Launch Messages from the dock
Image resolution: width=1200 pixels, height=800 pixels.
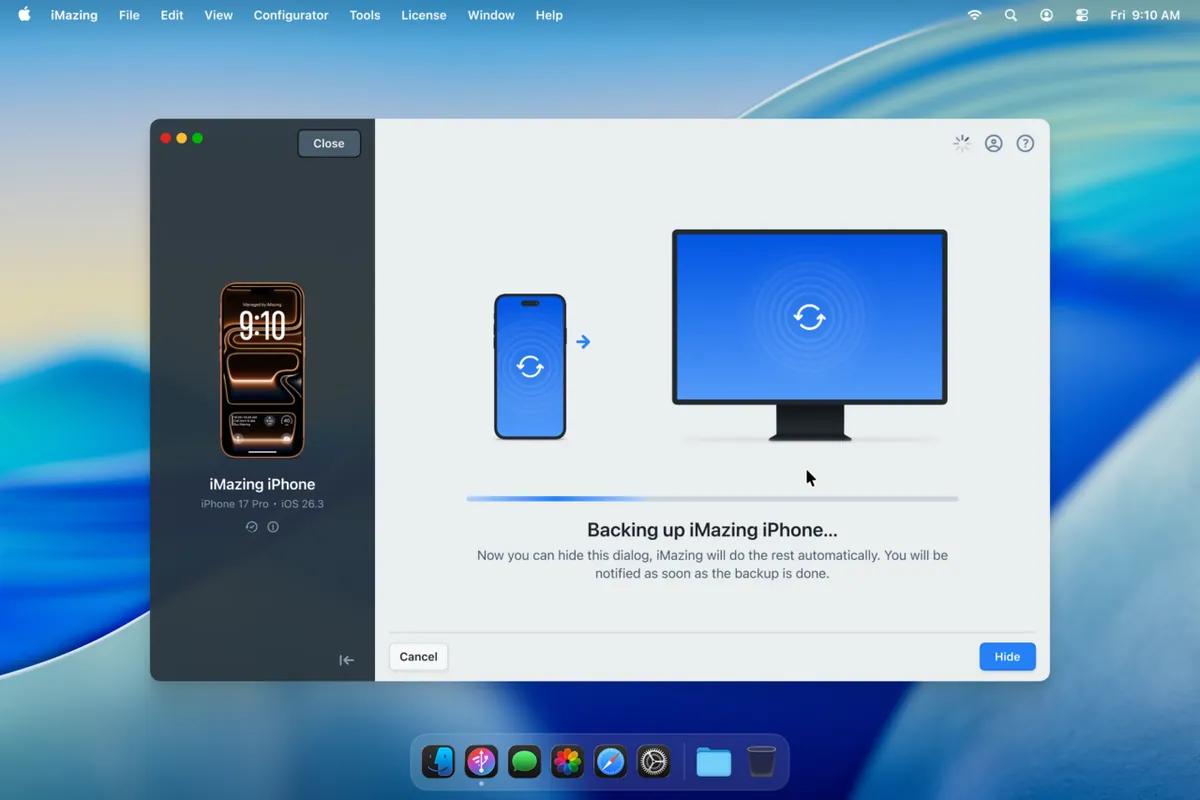coord(524,762)
